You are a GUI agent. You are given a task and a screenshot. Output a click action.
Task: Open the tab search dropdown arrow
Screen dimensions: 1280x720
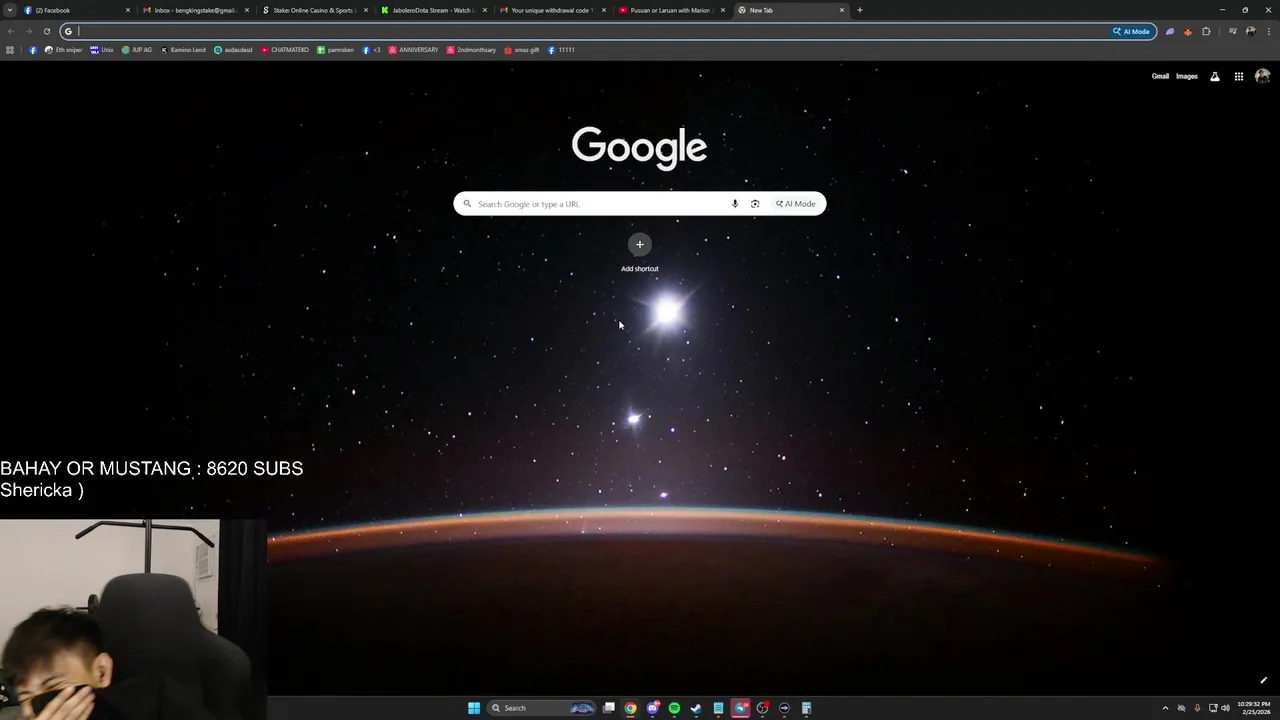point(10,10)
